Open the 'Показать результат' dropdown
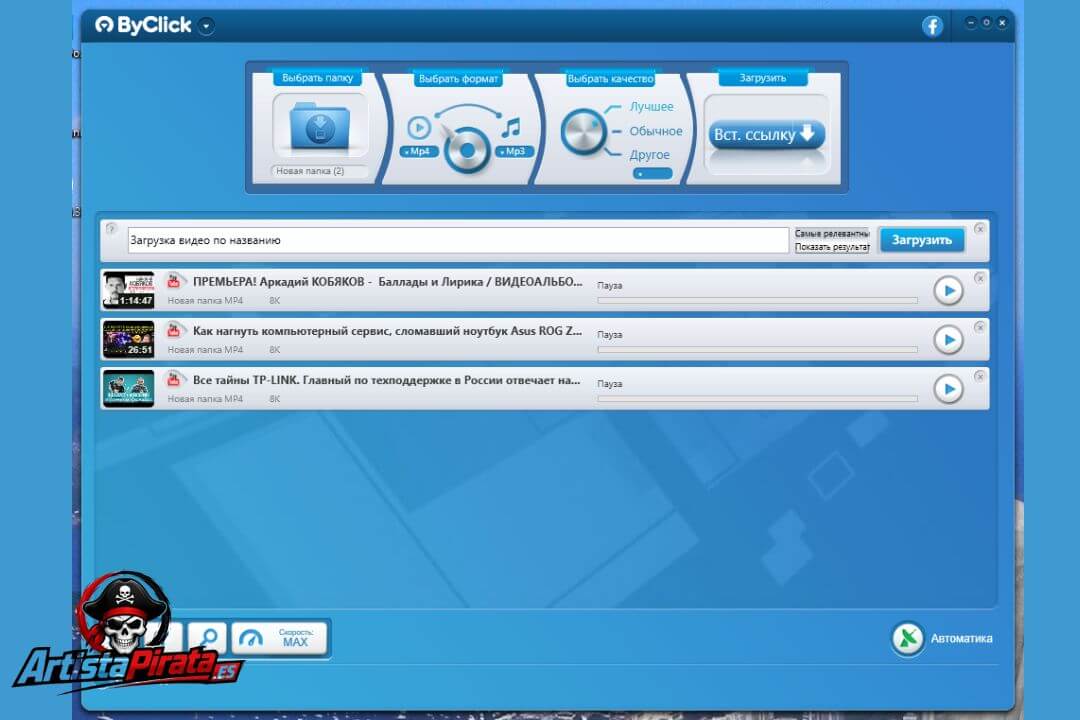 click(832, 247)
